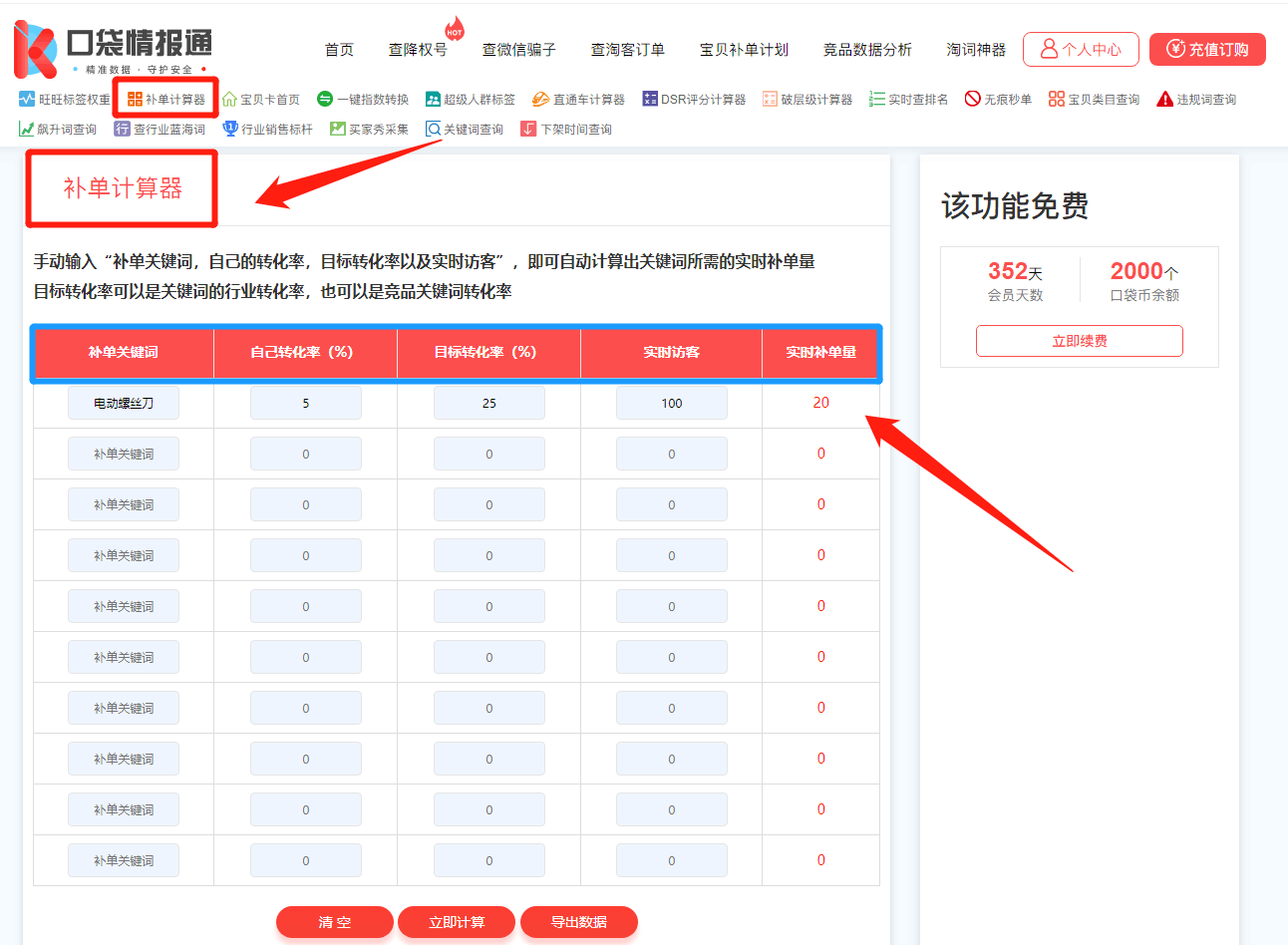Click the 买家秀采集 picture icon
1288x945 pixels.
point(338,129)
